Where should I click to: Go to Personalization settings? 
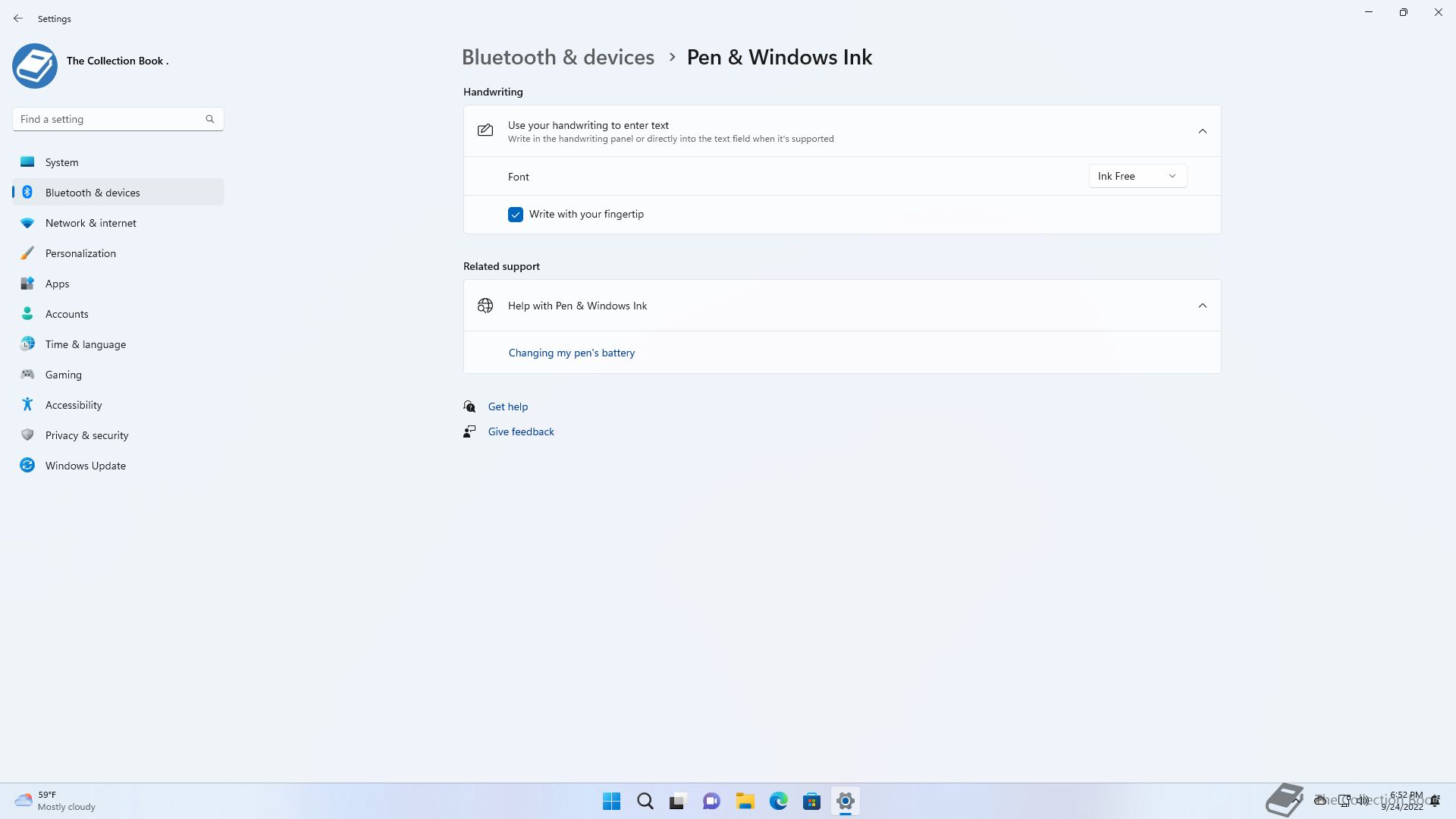point(118,253)
